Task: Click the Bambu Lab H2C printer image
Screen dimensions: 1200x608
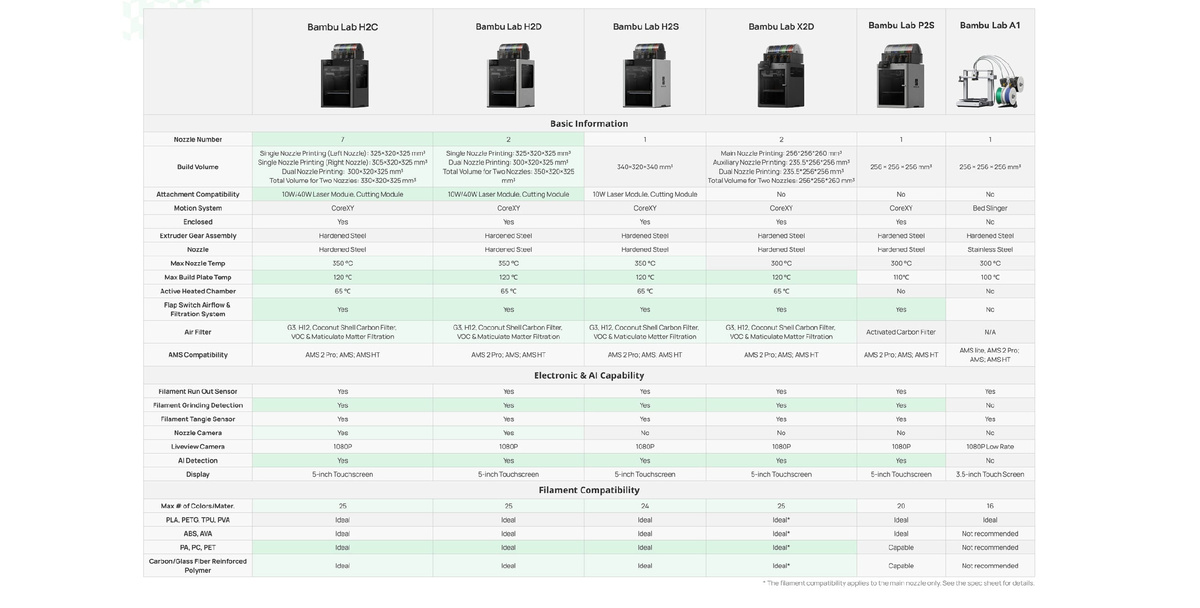Action: [x=343, y=75]
